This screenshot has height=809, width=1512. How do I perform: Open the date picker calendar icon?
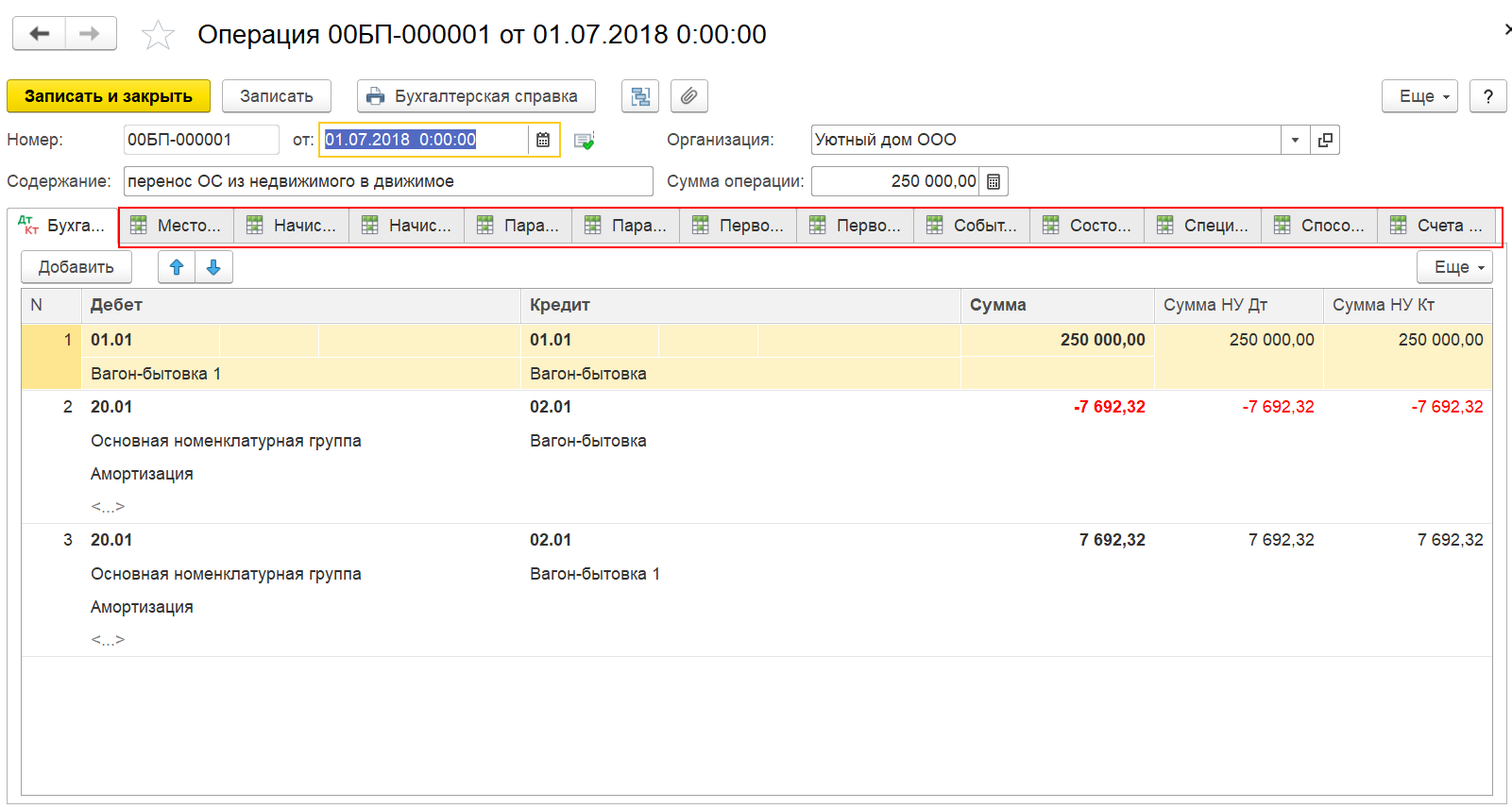543,140
